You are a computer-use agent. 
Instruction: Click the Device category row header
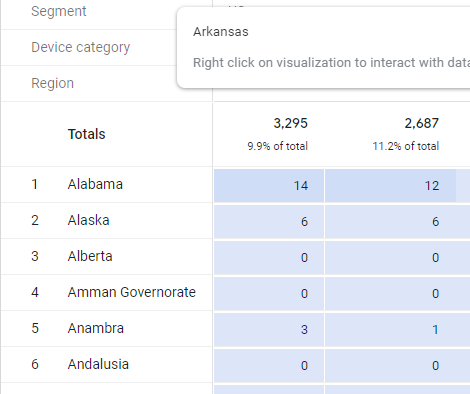(x=80, y=47)
